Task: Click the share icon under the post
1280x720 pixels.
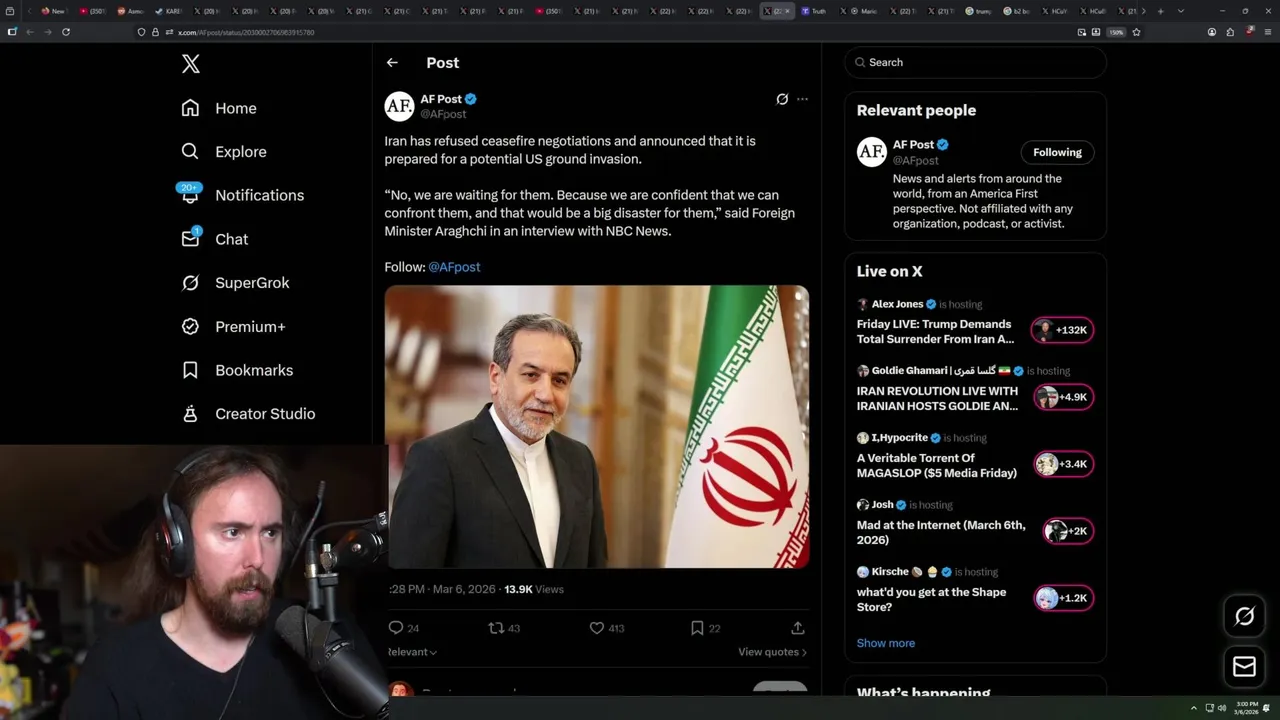Action: (798, 628)
